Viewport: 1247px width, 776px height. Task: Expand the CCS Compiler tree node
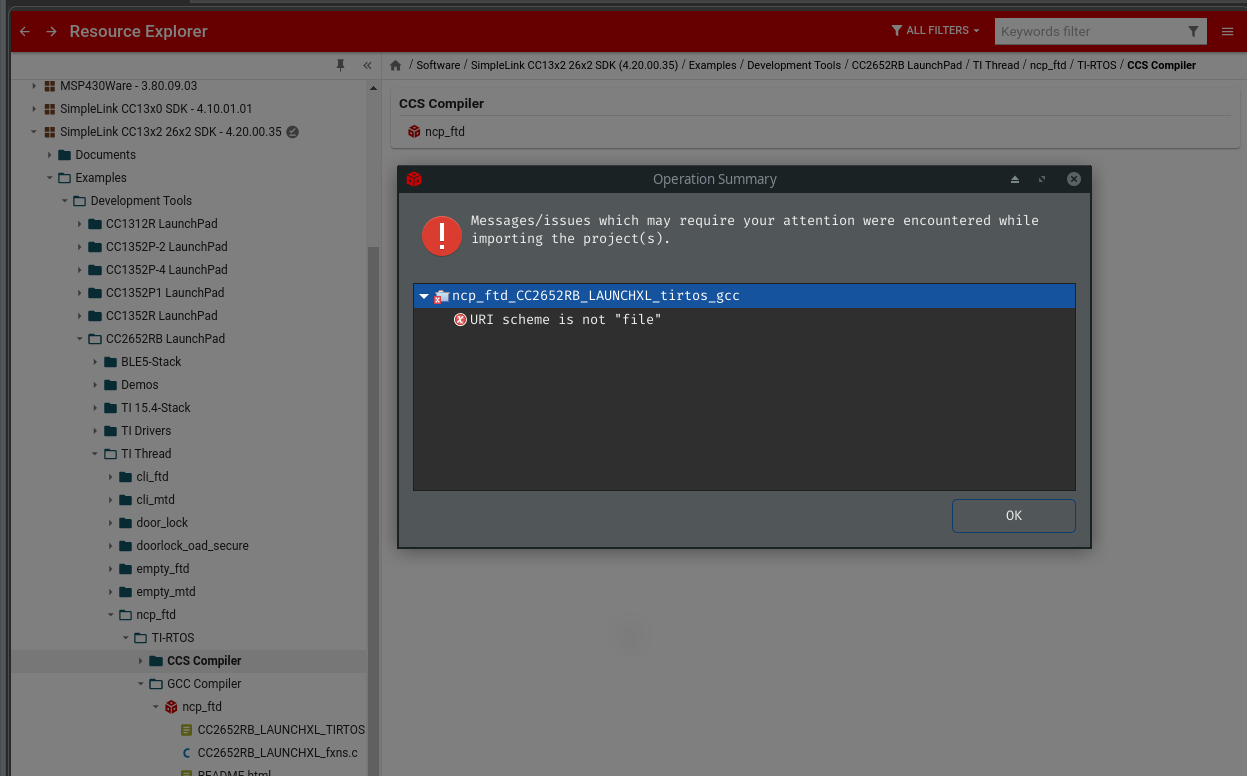(x=141, y=661)
